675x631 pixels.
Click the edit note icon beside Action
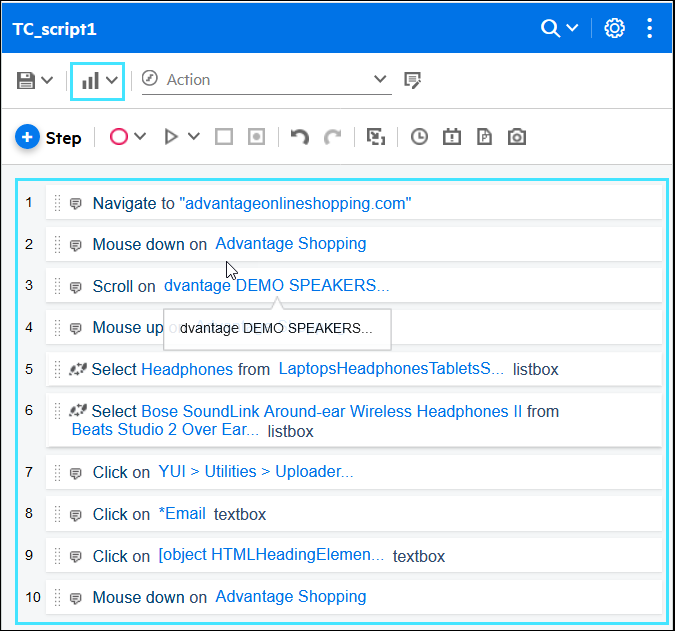point(412,80)
